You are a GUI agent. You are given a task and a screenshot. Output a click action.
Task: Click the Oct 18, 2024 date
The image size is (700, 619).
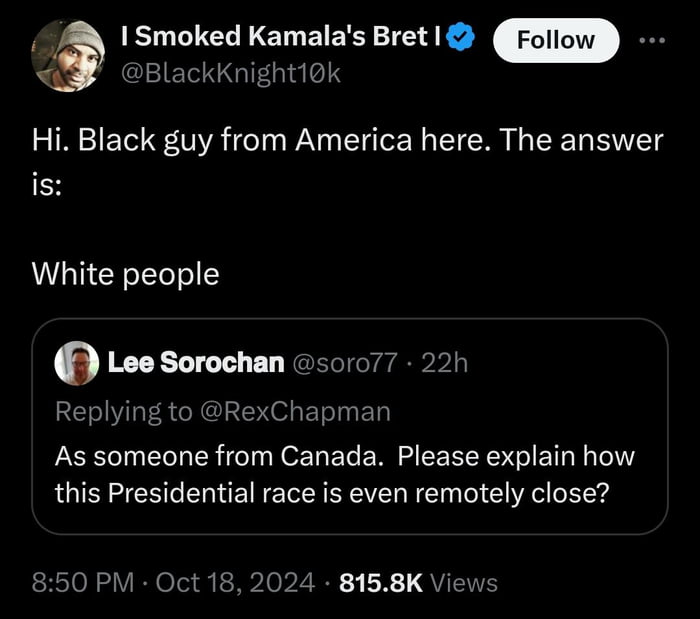[x=235, y=583]
